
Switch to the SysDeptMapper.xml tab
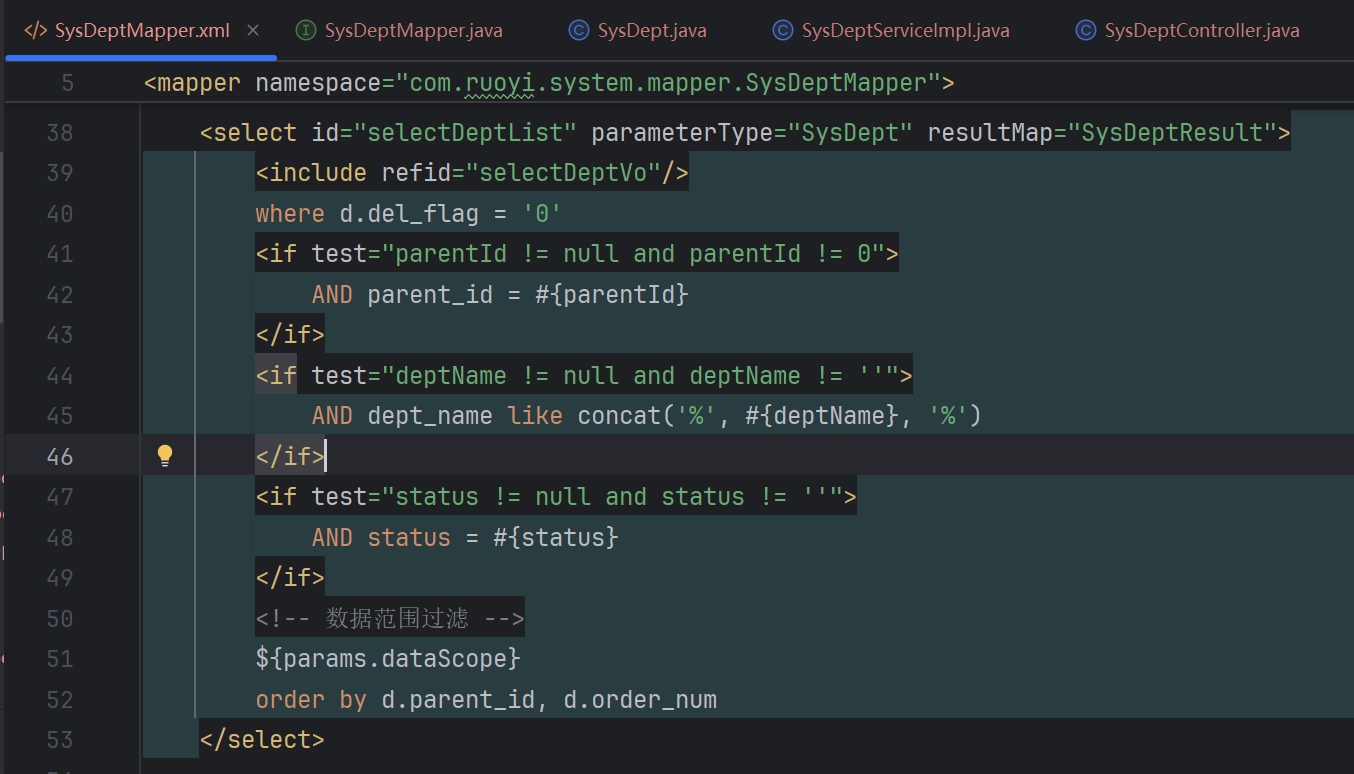142,31
